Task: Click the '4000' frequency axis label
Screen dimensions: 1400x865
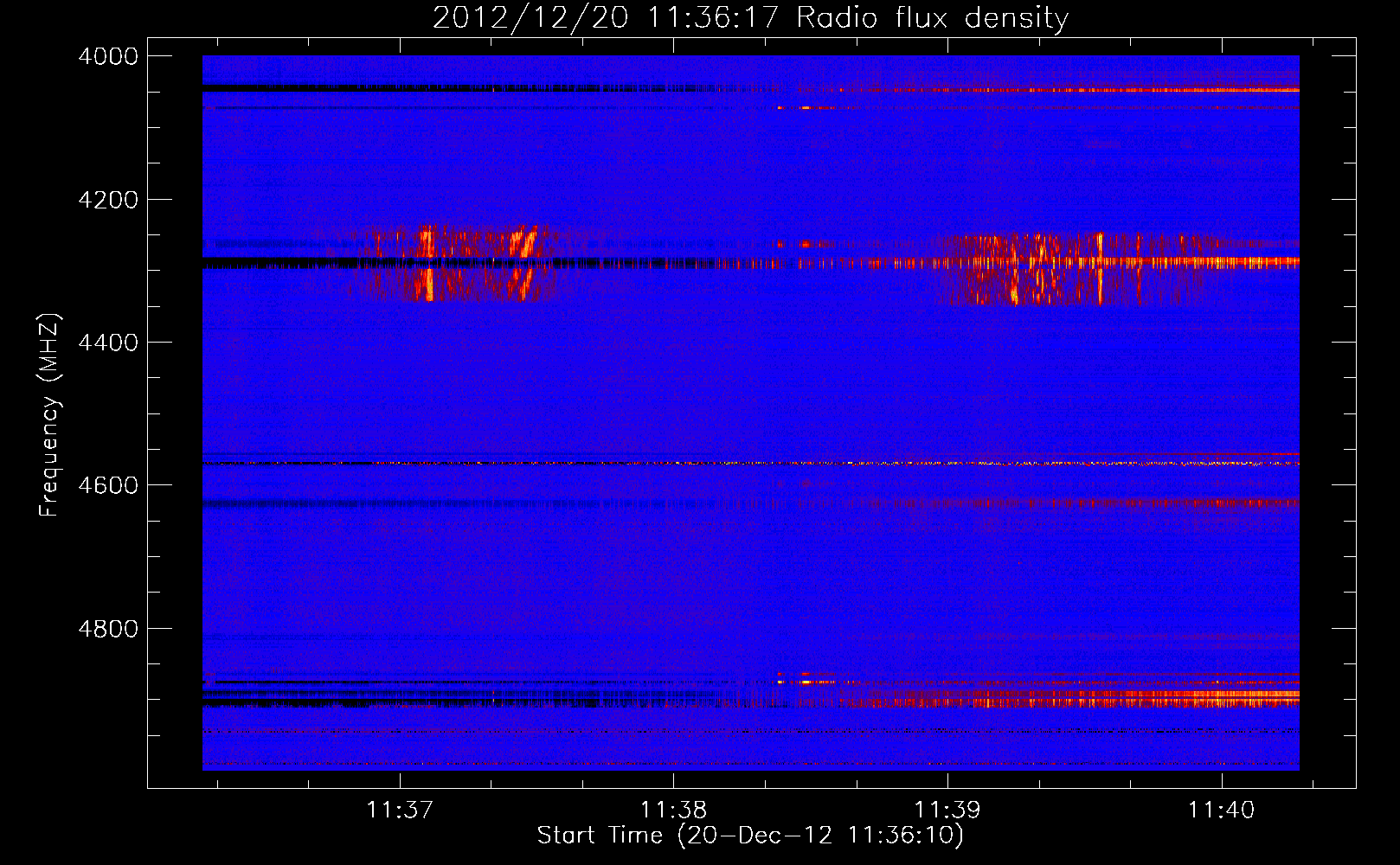Action: (x=108, y=56)
